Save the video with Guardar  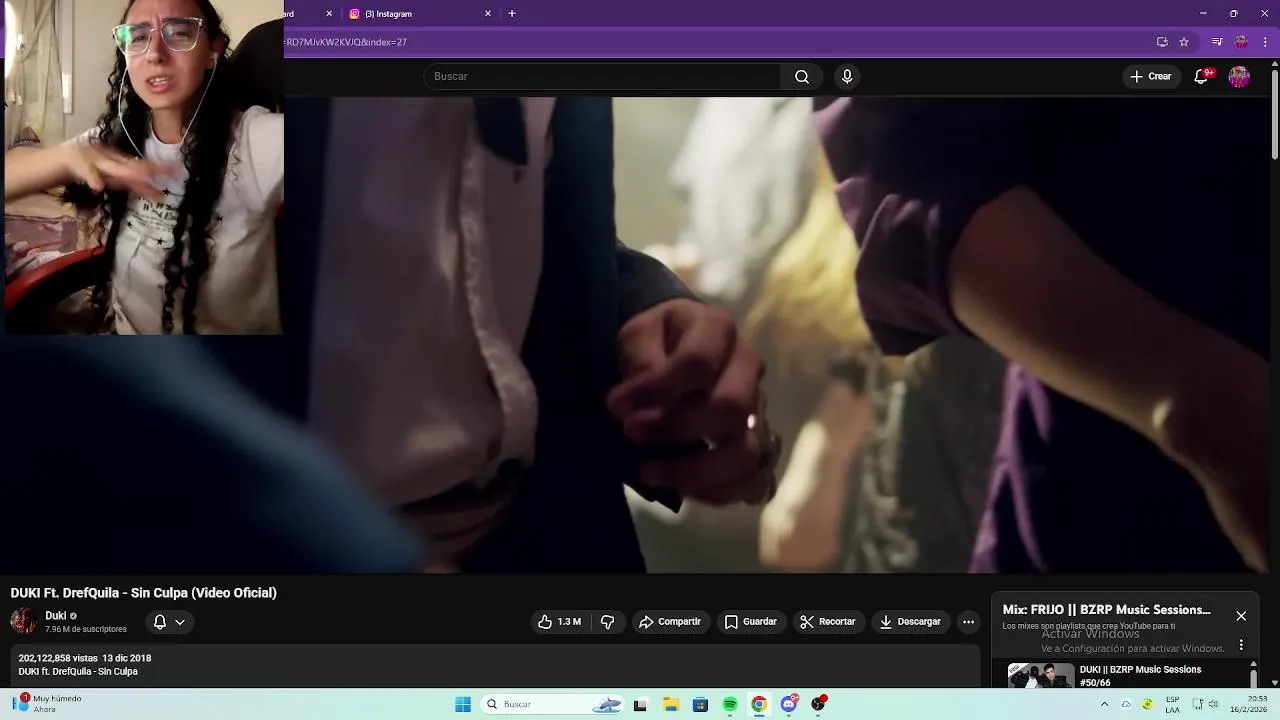[x=750, y=622]
